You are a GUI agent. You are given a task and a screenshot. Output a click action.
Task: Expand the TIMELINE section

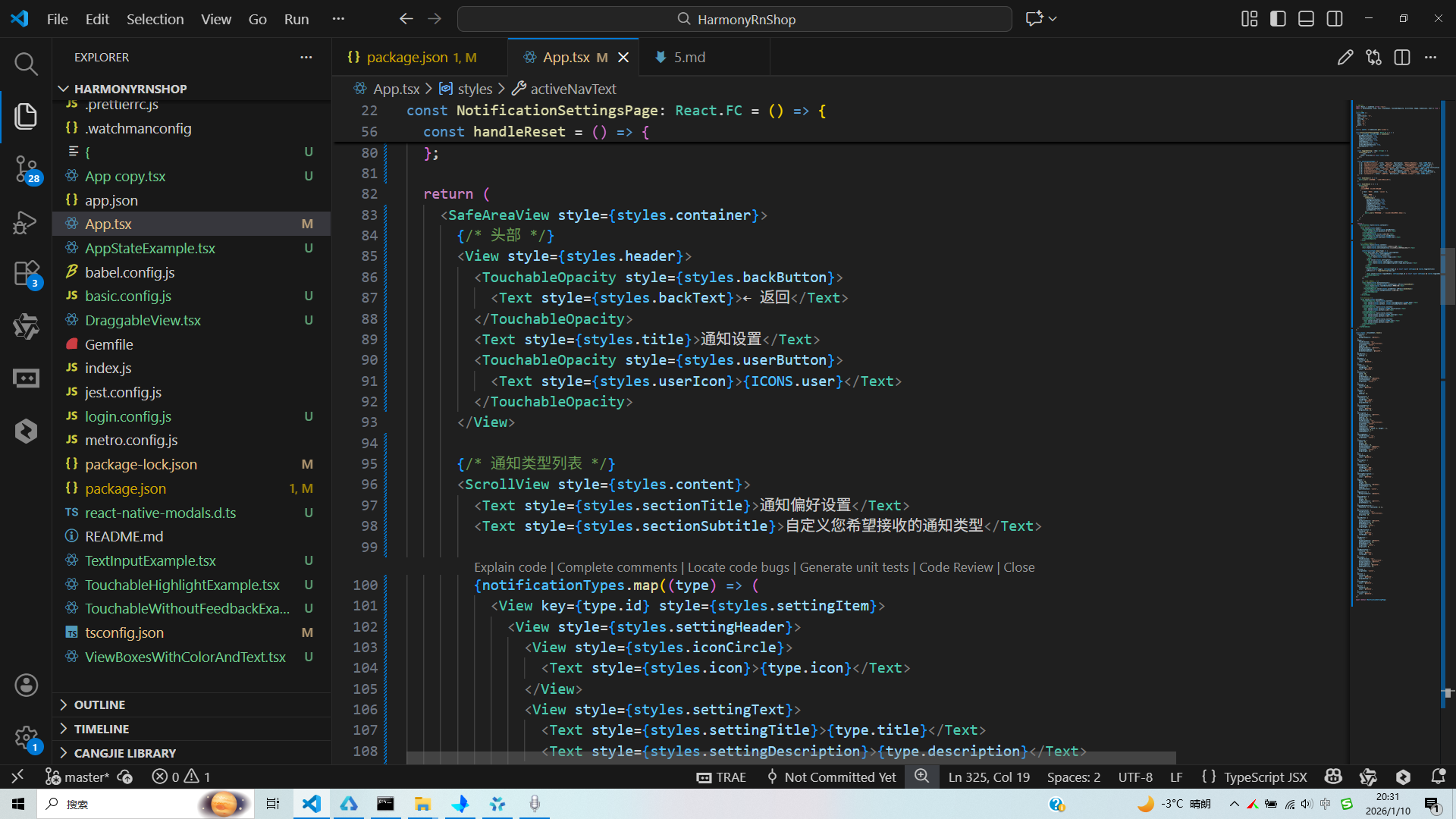(101, 729)
